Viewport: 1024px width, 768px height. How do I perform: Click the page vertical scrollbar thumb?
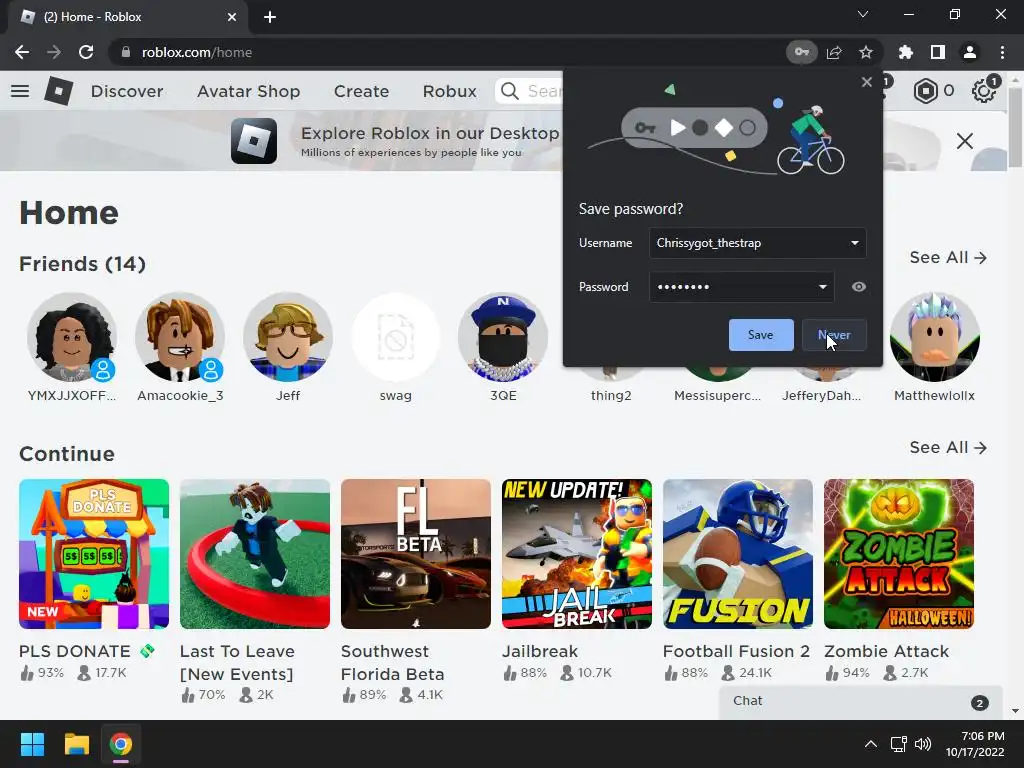pos(1014,127)
